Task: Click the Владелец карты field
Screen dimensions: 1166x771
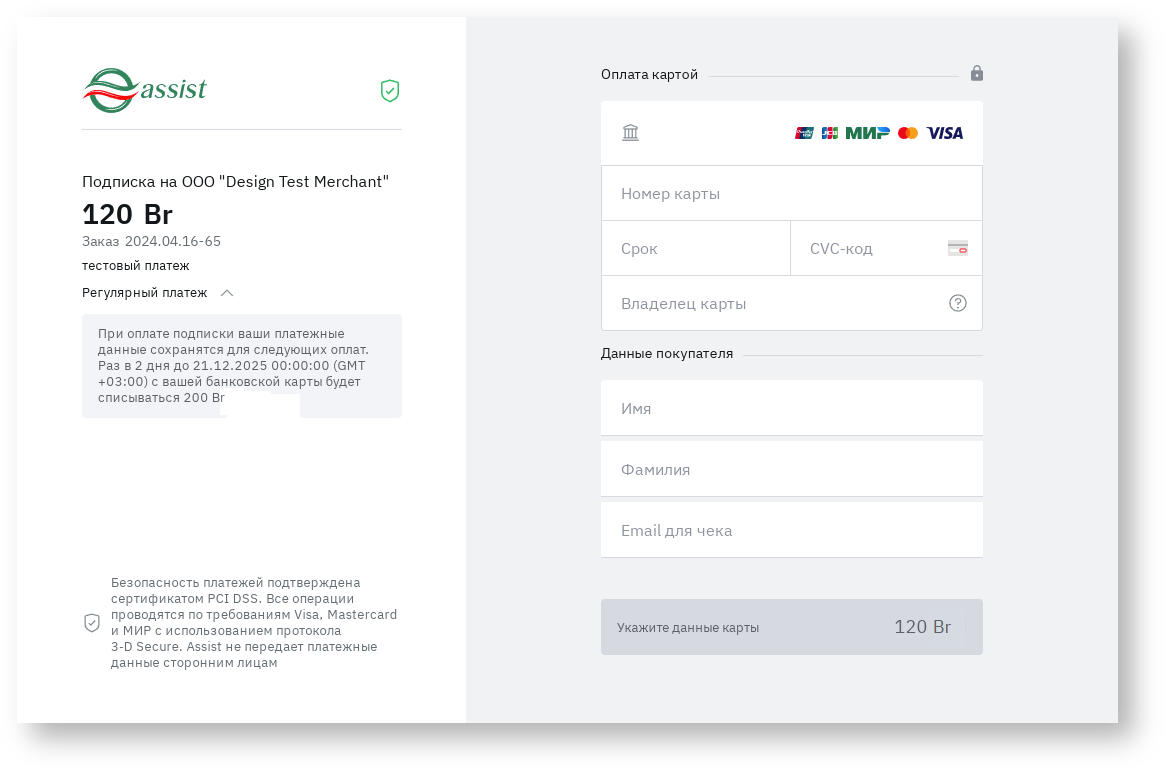Action: (770, 304)
